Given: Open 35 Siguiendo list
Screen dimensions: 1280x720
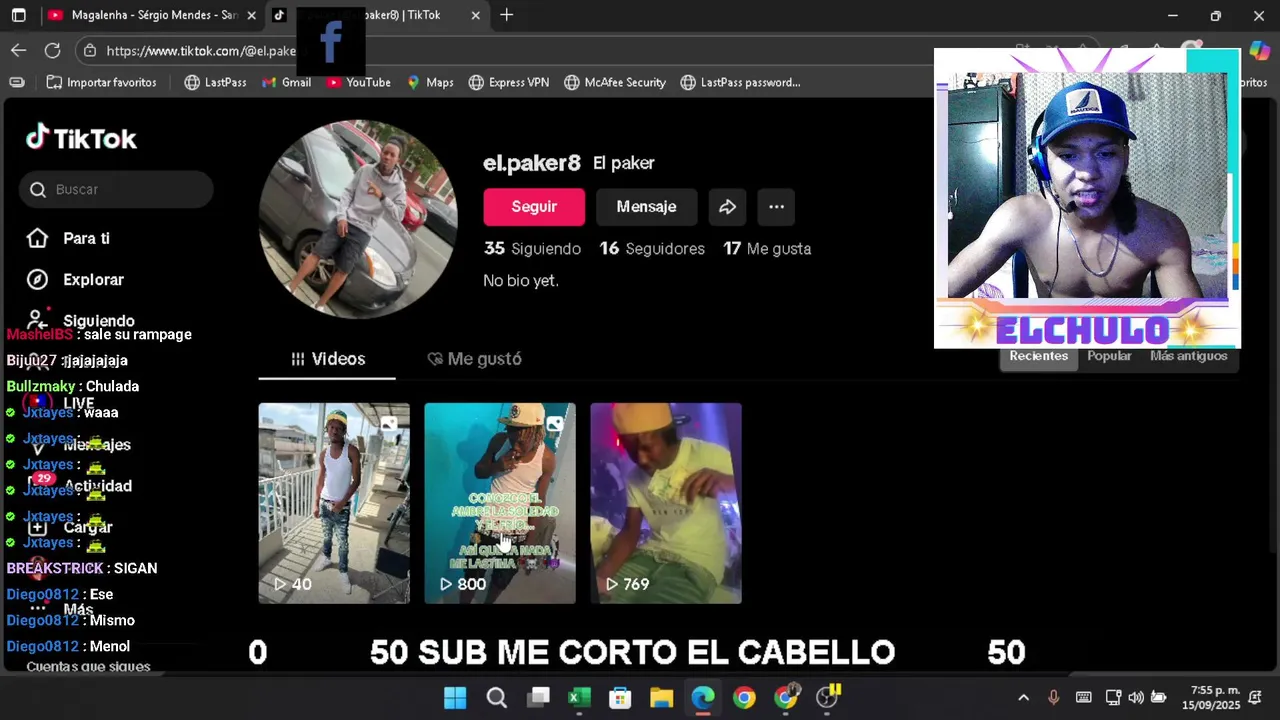Looking at the screenshot, I should [532, 248].
